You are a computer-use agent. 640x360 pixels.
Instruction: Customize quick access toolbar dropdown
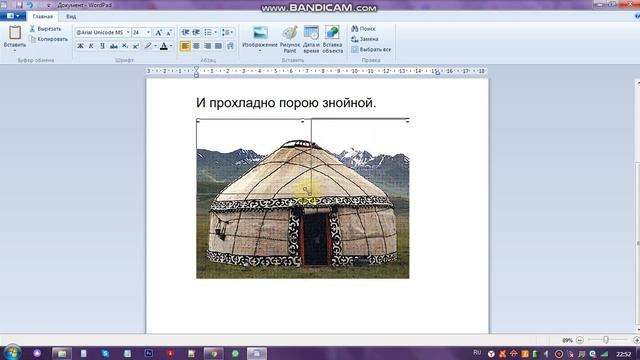pos(49,5)
